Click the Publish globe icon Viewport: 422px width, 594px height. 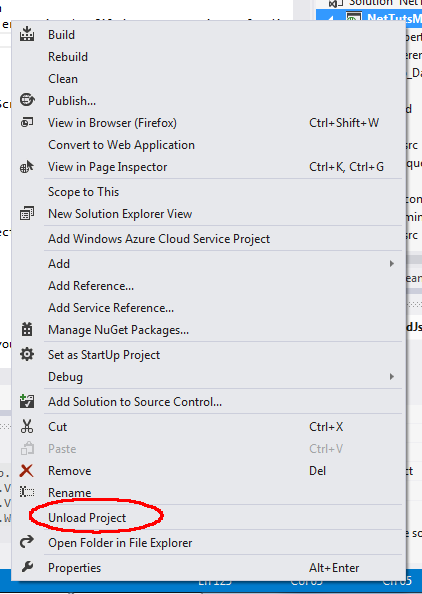27,100
